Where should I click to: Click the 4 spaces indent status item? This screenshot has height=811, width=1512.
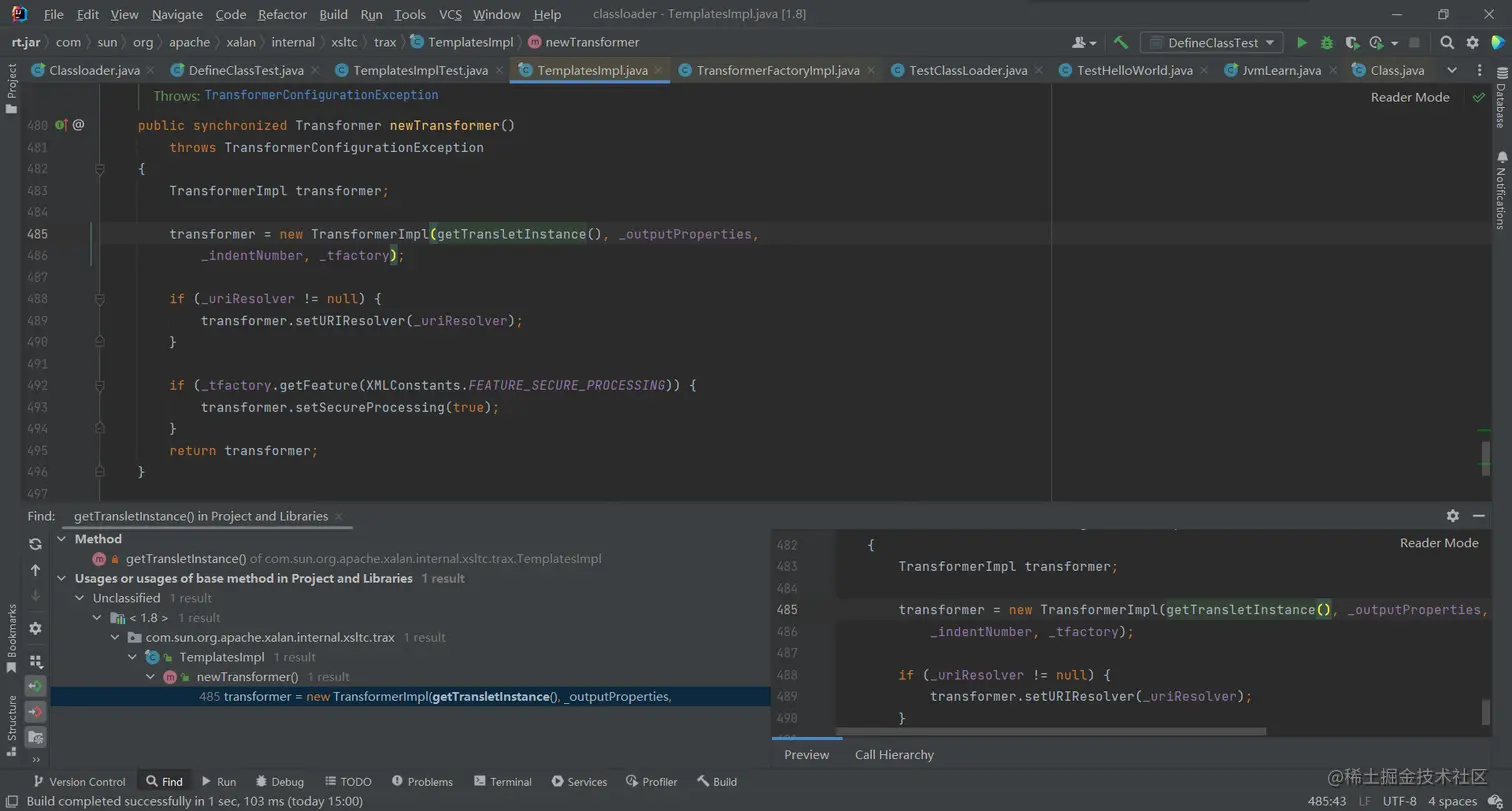tap(1452, 801)
